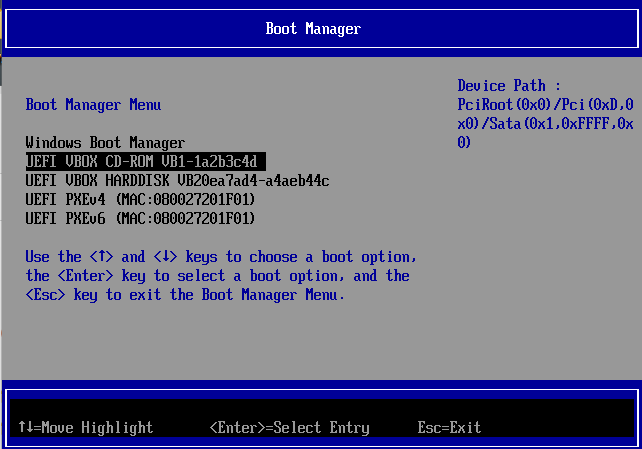Click the Esc=Exit hint
Image resolution: width=642 pixels, height=449 pixels.
click(449, 427)
